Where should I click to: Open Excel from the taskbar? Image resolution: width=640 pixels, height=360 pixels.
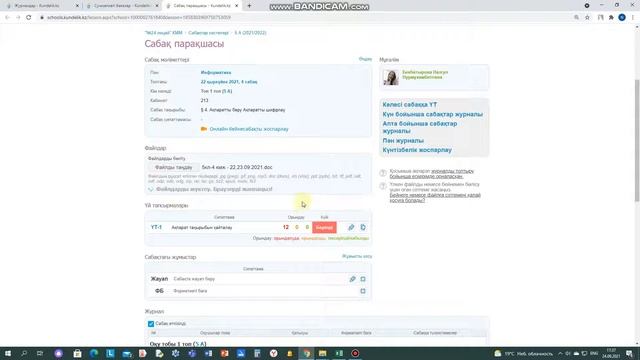[x=339, y=353]
